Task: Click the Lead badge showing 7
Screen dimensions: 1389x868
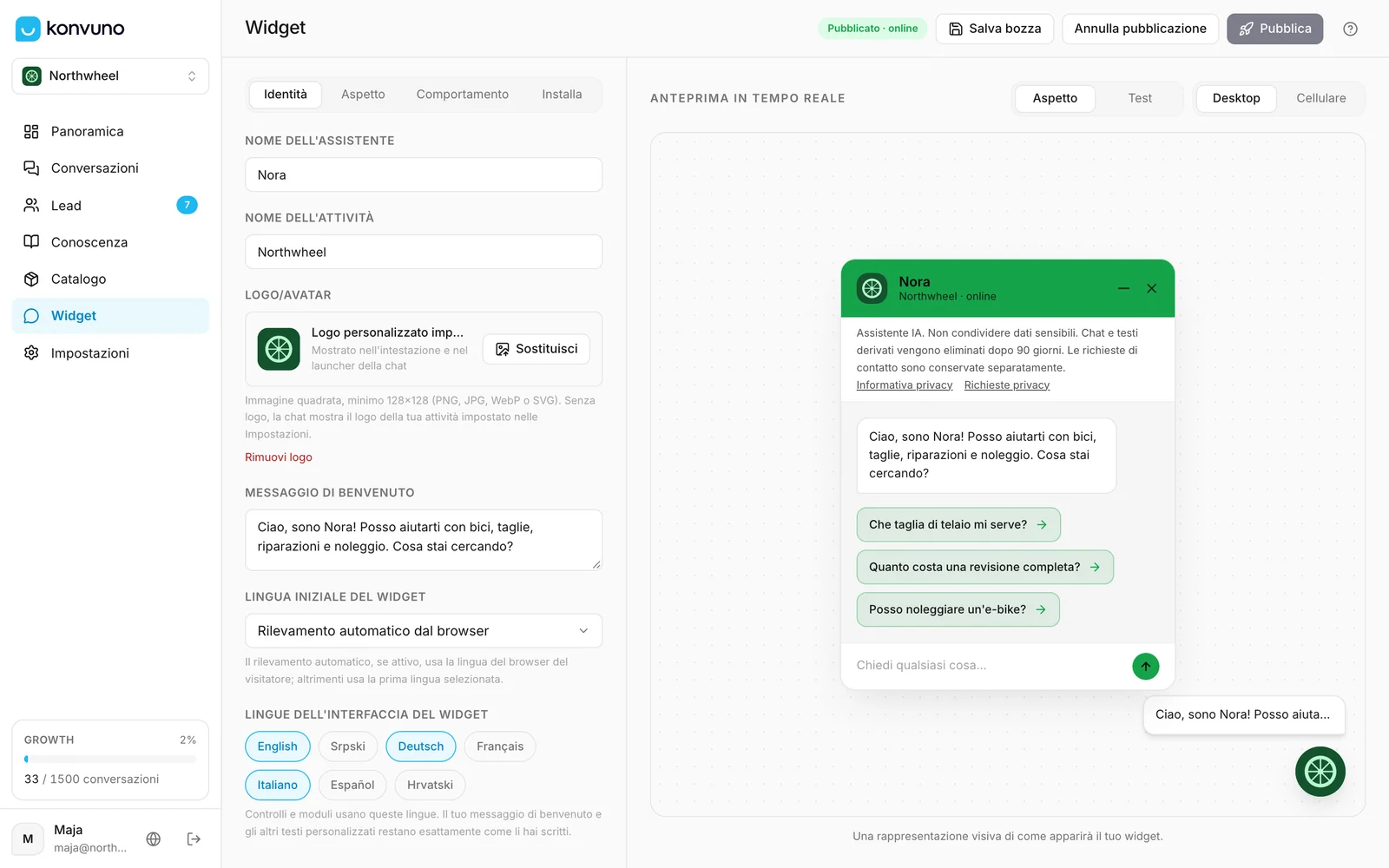Action: pos(187,205)
